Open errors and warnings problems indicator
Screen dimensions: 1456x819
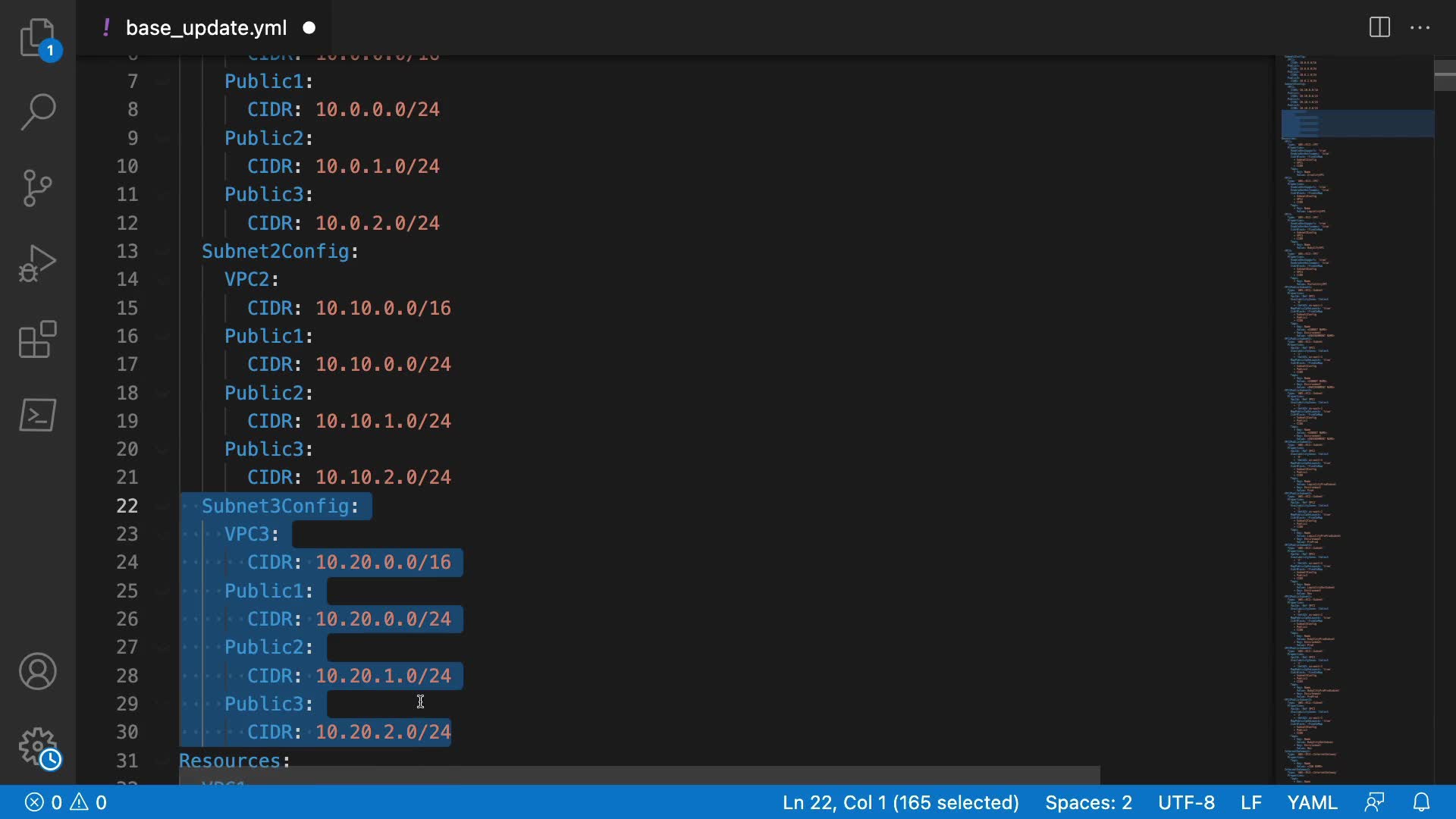pos(66,802)
